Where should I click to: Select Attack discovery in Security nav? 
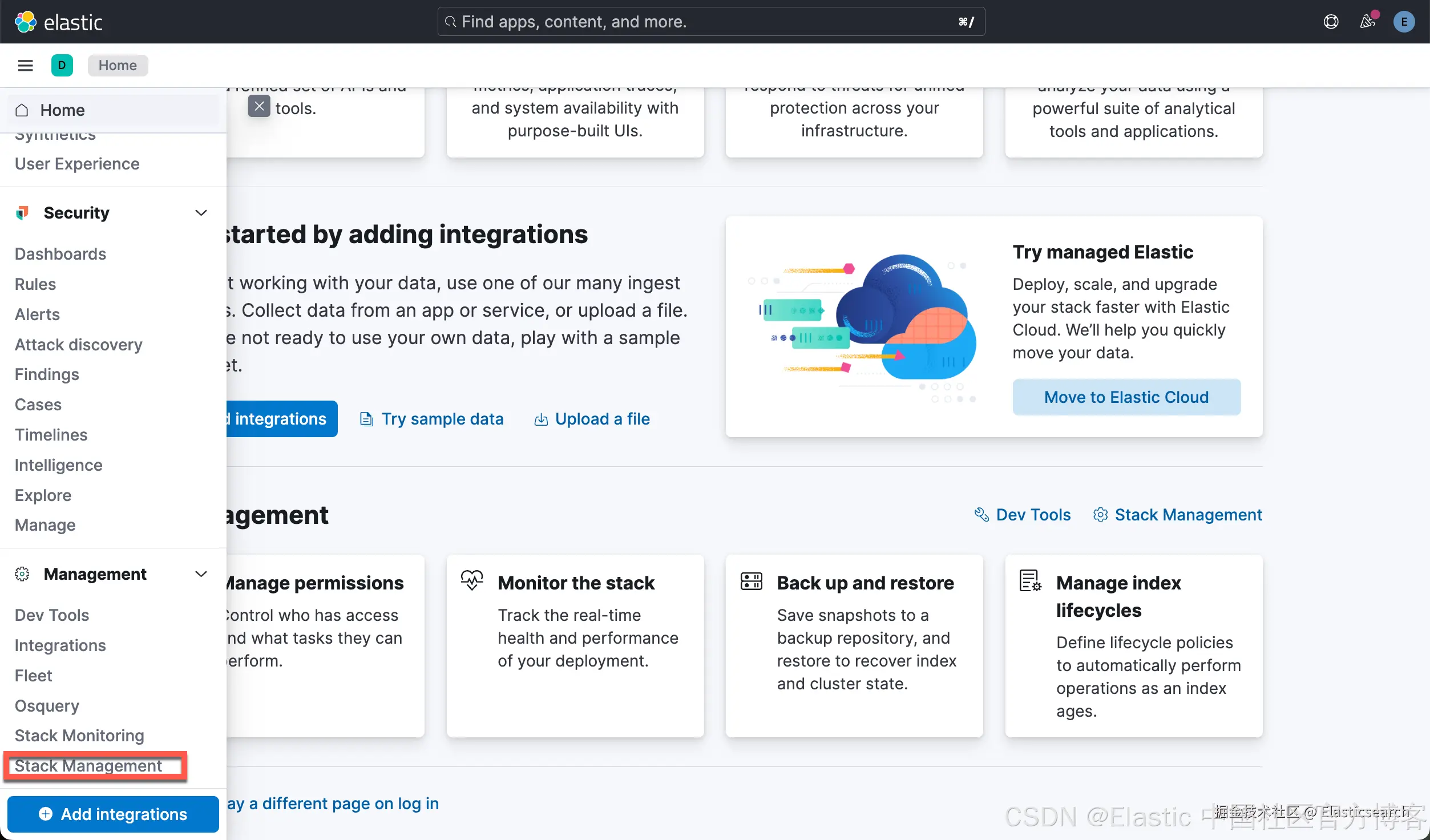click(78, 345)
